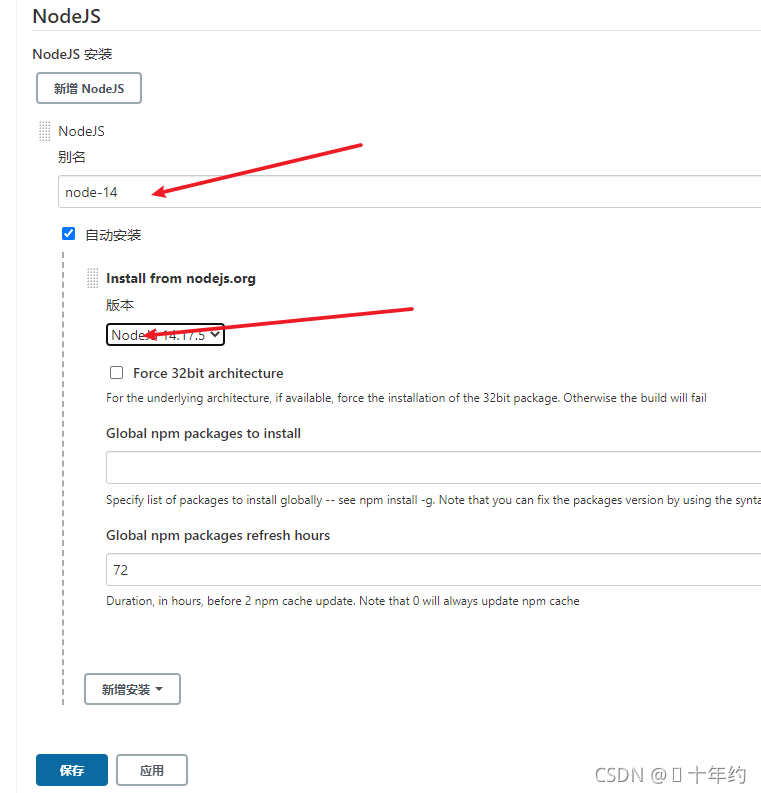Select the 别名 label text
Viewport: 761px width, 793px height.
[71, 157]
